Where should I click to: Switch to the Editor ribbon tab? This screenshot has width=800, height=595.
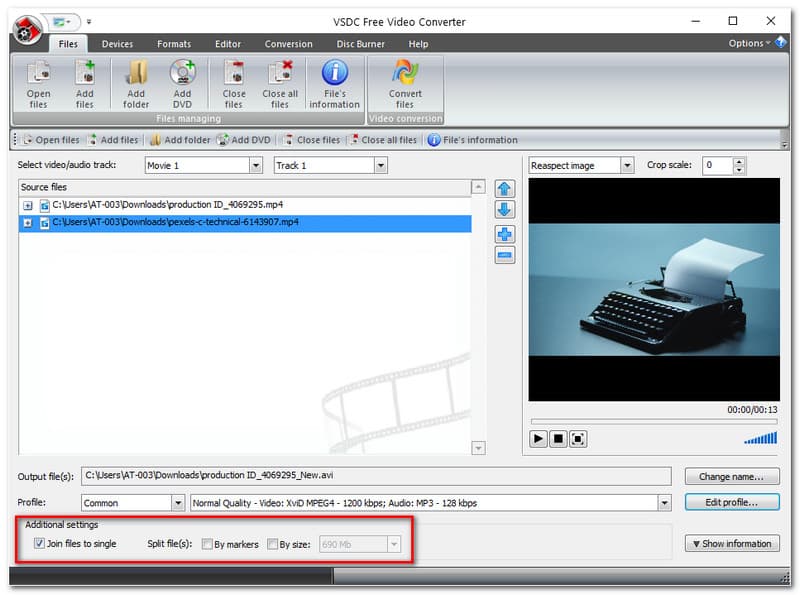tap(228, 44)
